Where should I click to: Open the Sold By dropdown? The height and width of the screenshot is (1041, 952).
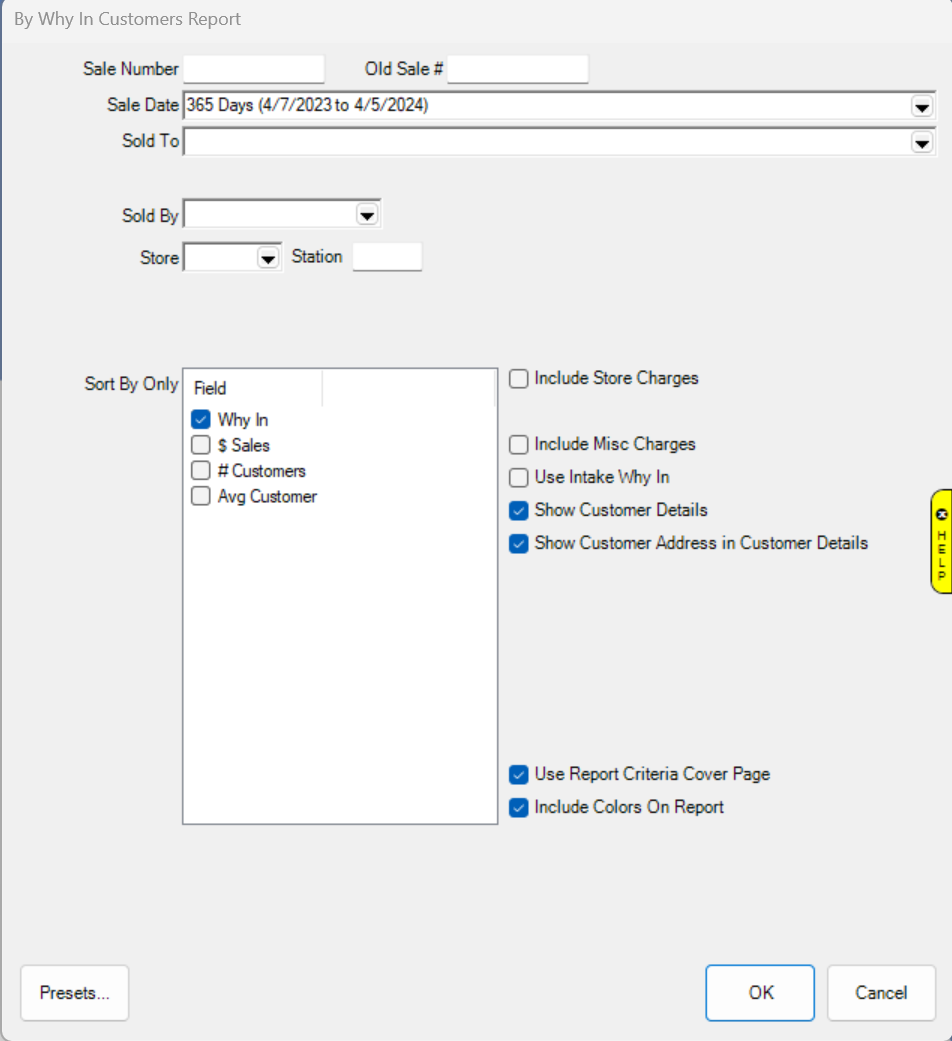367,215
